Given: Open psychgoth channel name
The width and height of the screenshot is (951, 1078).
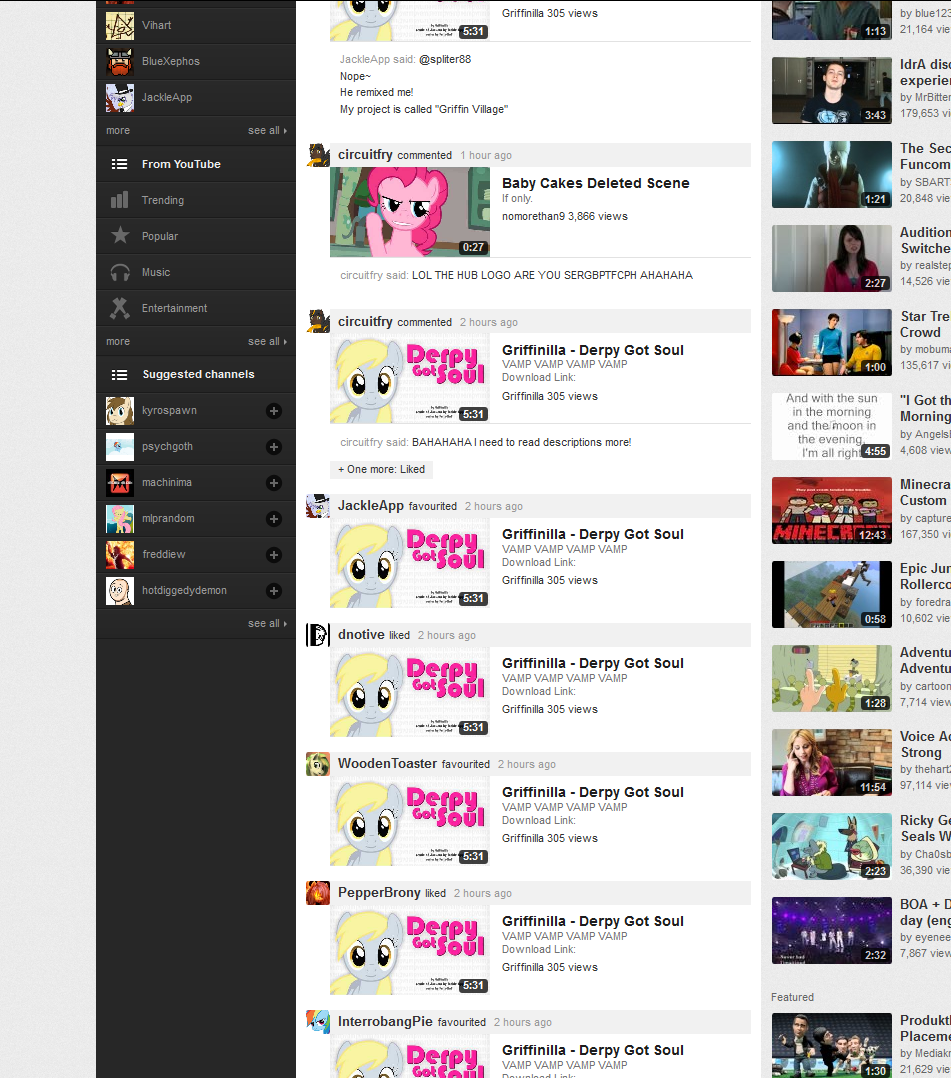Looking at the screenshot, I should pos(167,447).
